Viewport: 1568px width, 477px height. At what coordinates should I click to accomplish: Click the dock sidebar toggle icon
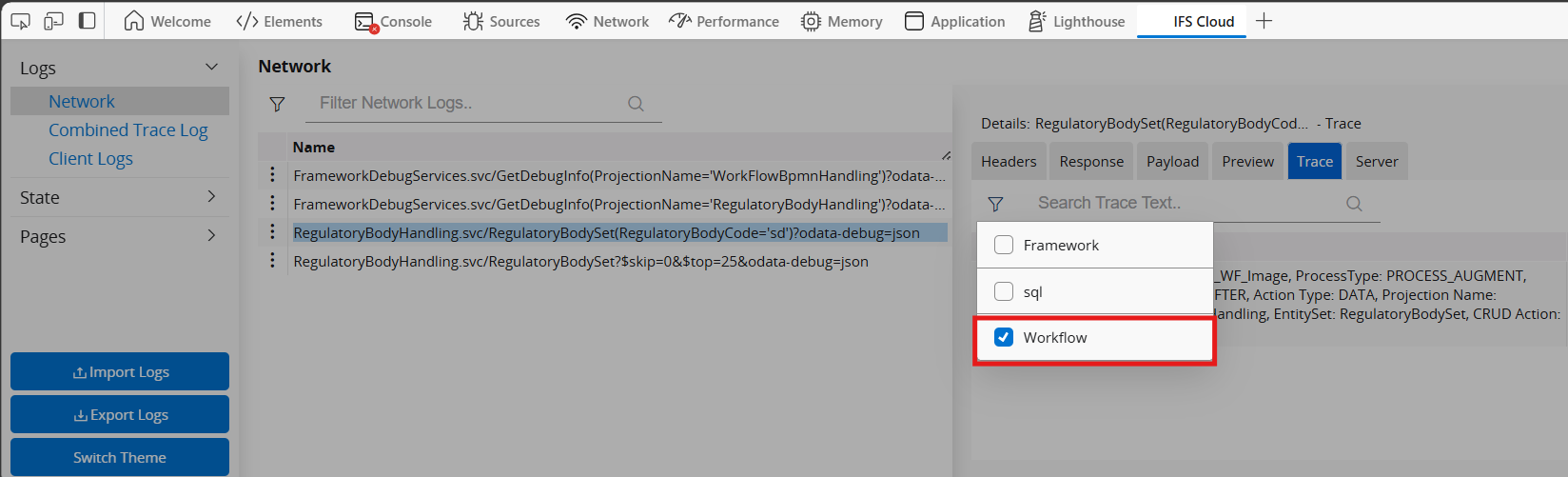[x=87, y=21]
